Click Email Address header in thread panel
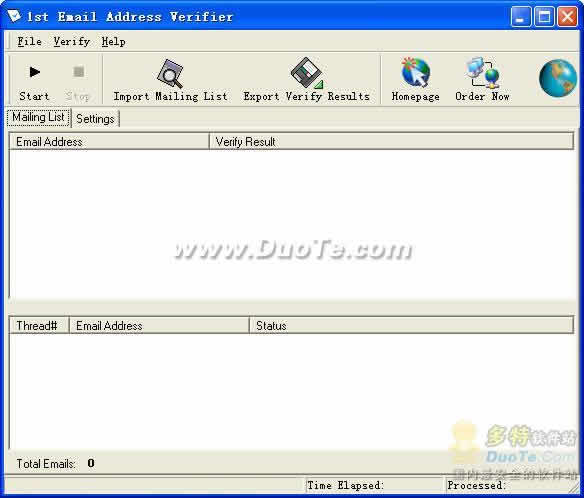584x498 pixels. point(159,326)
